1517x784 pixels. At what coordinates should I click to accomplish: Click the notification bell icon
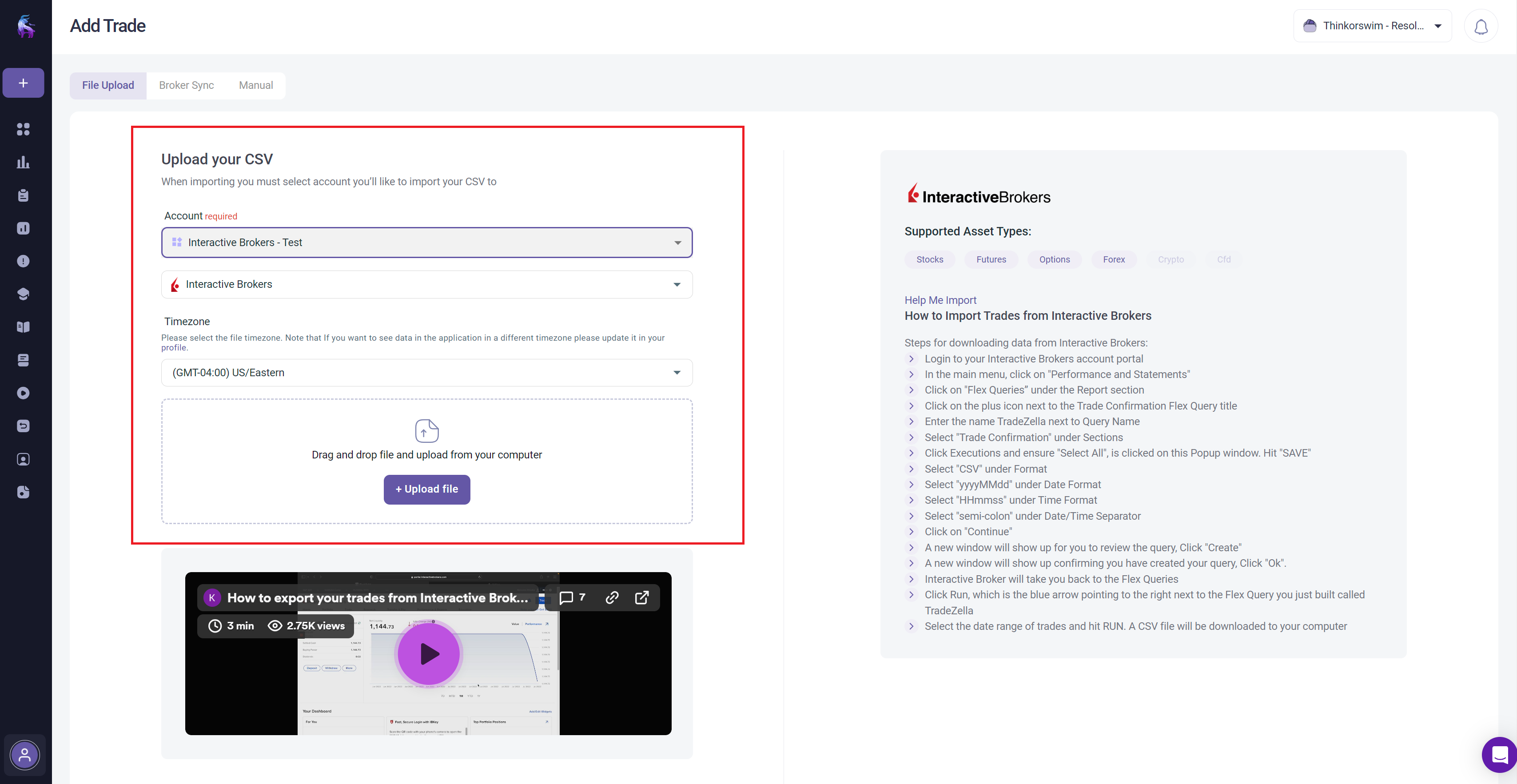[x=1481, y=27]
